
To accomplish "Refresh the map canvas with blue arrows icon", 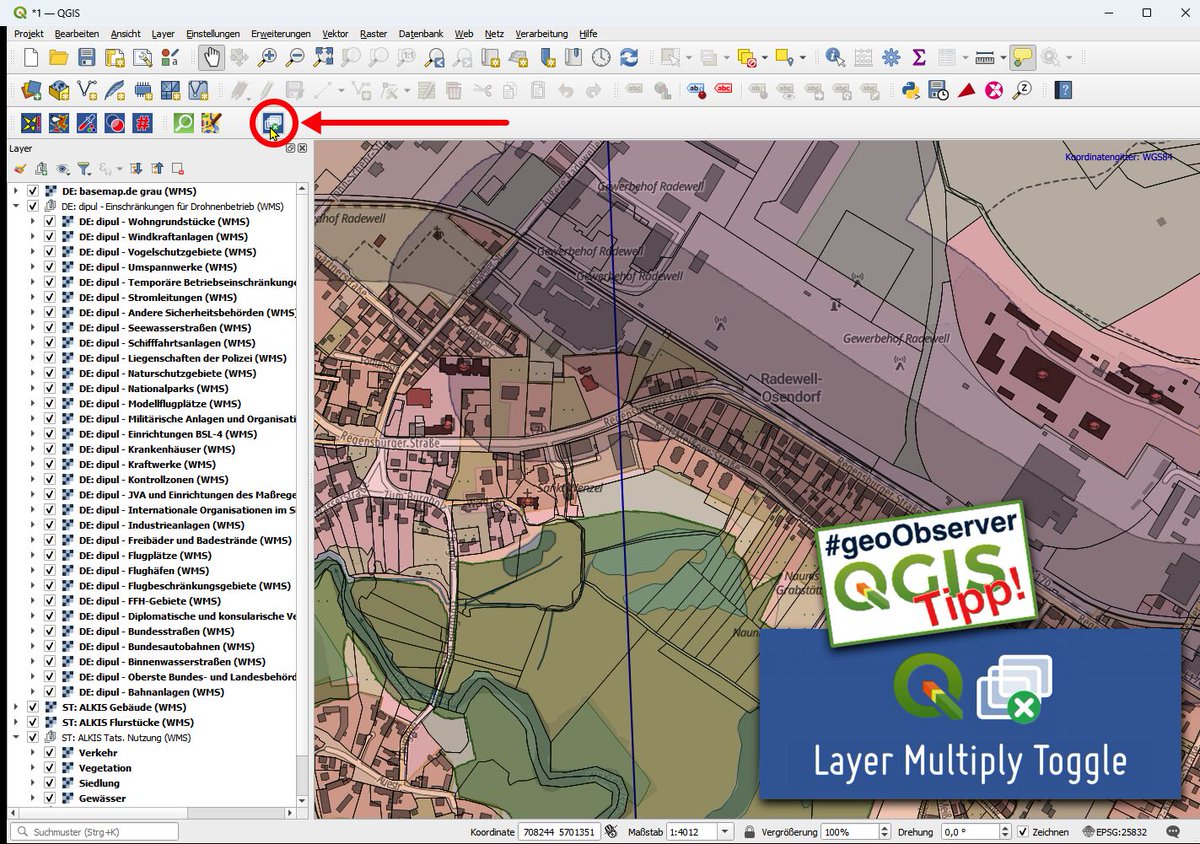I will pos(629,57).
